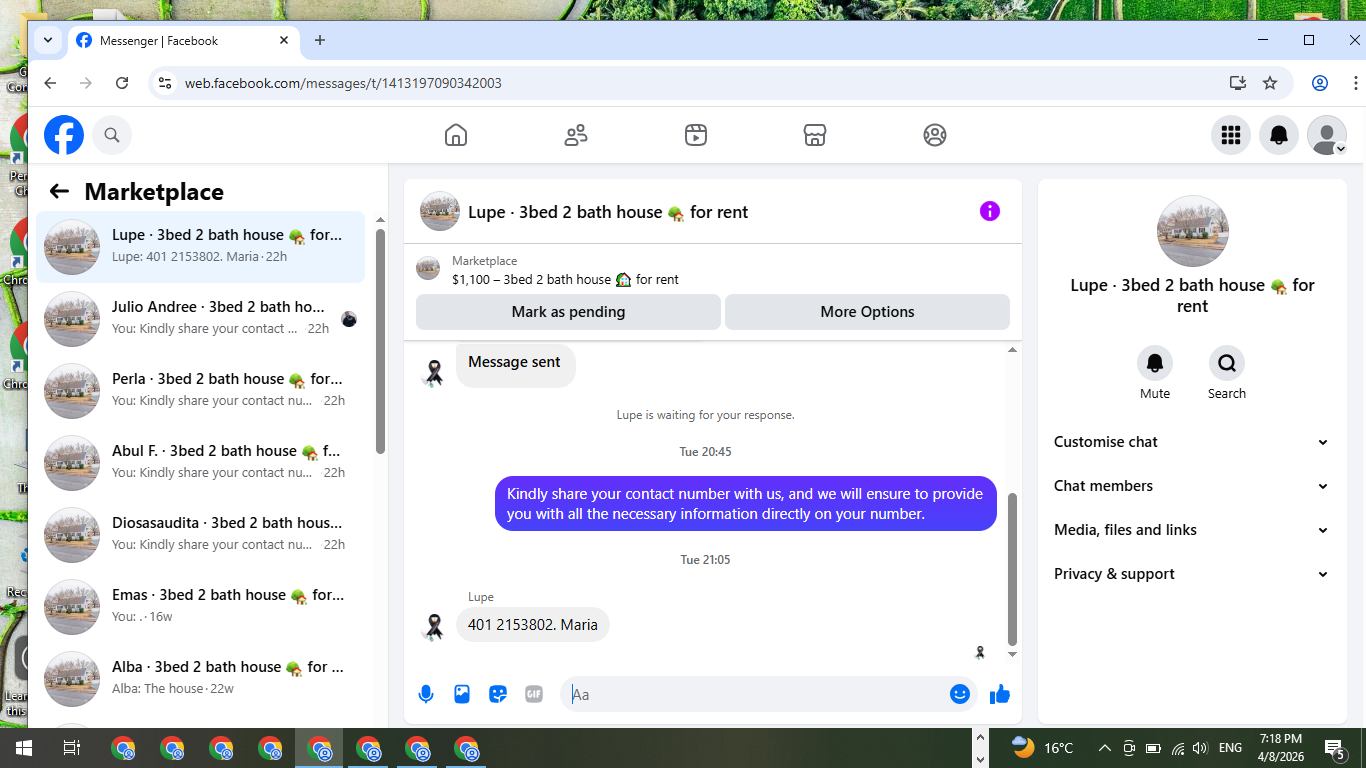Click the seen avatar under the last message
Viewport: 1366px width, 768px height.
[x=980, y=652]
